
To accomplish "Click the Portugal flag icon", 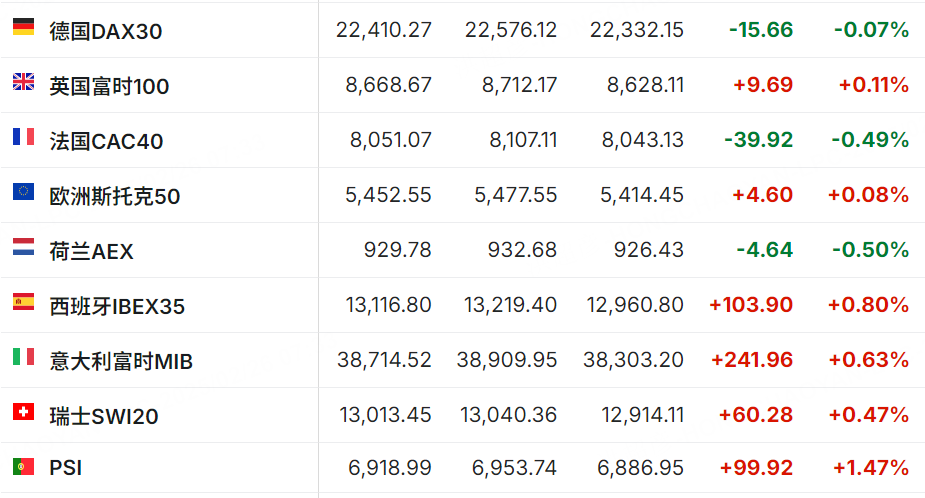I will [x=24, y=467].
